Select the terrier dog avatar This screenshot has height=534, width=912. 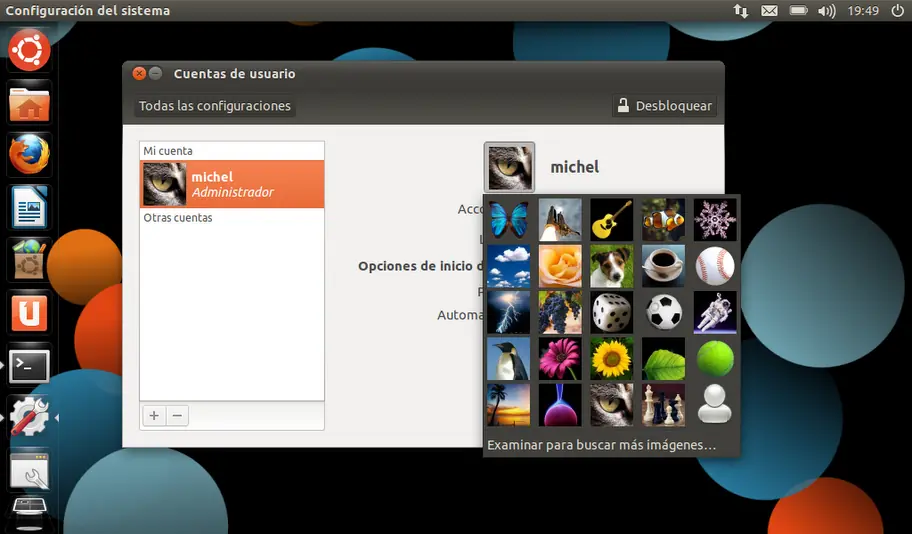[x=611, y=266]
